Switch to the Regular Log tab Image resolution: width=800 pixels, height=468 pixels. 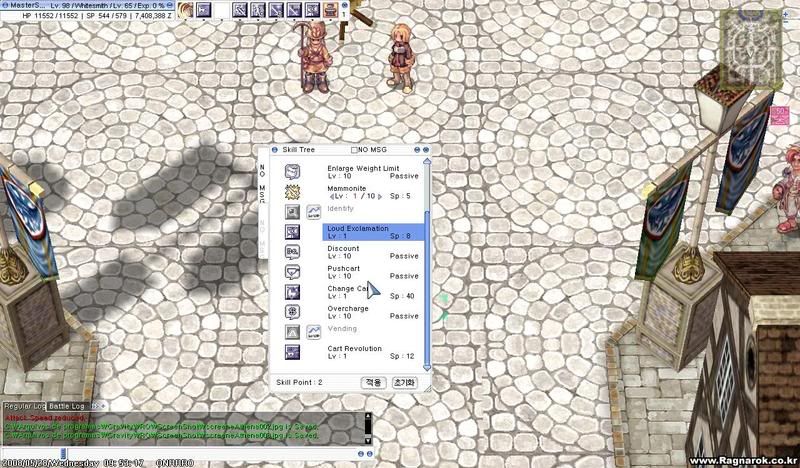point(24,406)
